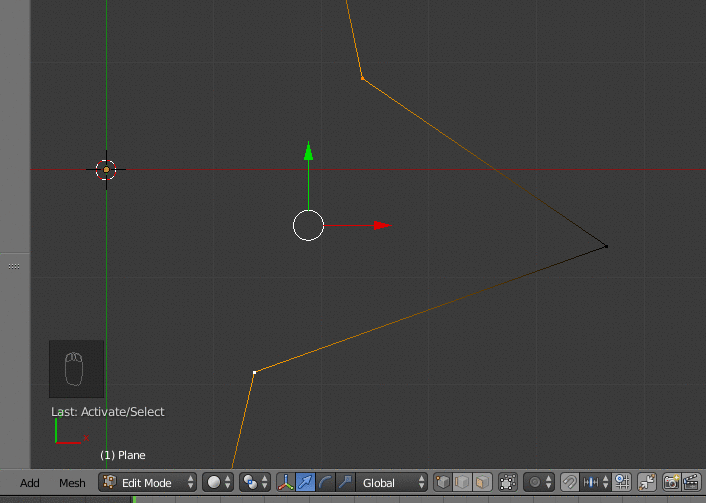This screenshot has height=503, width=706.
Task: Click the red X-axis manipulator arrow
Action: tap(383, 225)
